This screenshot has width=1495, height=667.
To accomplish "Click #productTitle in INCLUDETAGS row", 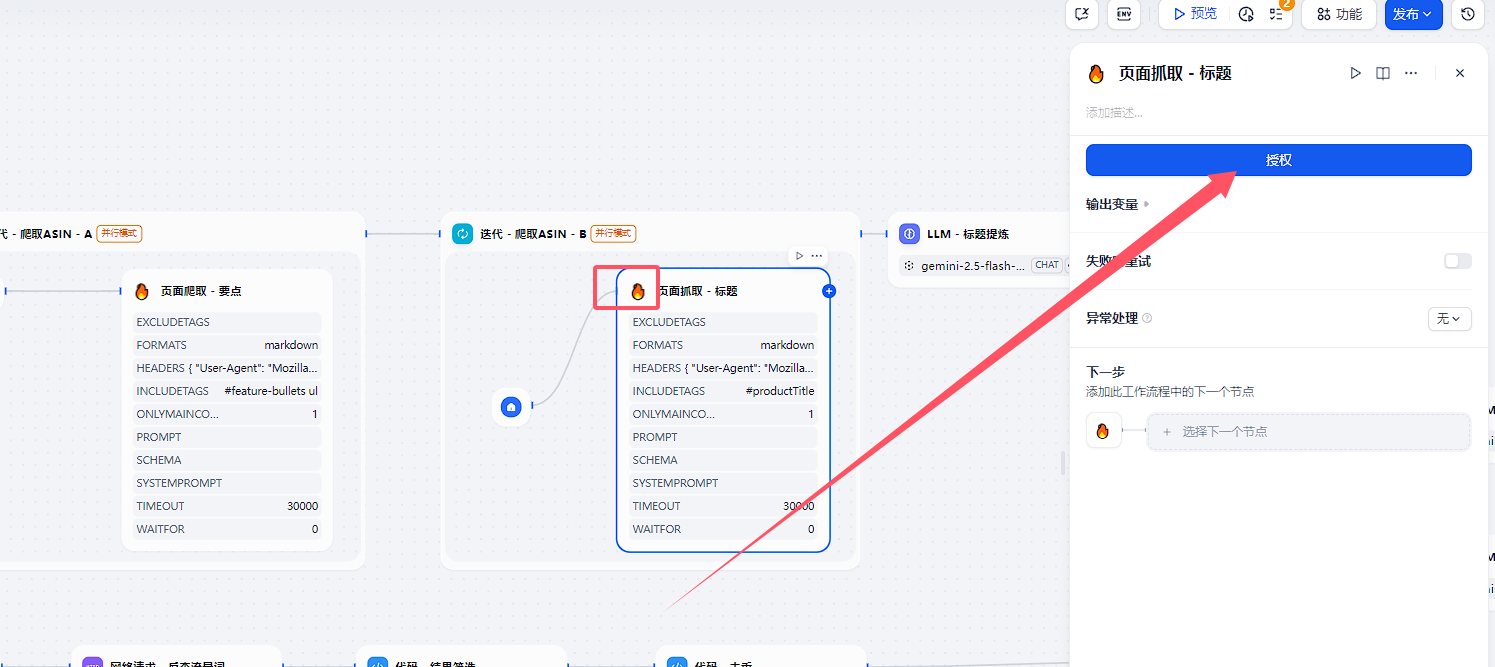I will tap(780, 391).
